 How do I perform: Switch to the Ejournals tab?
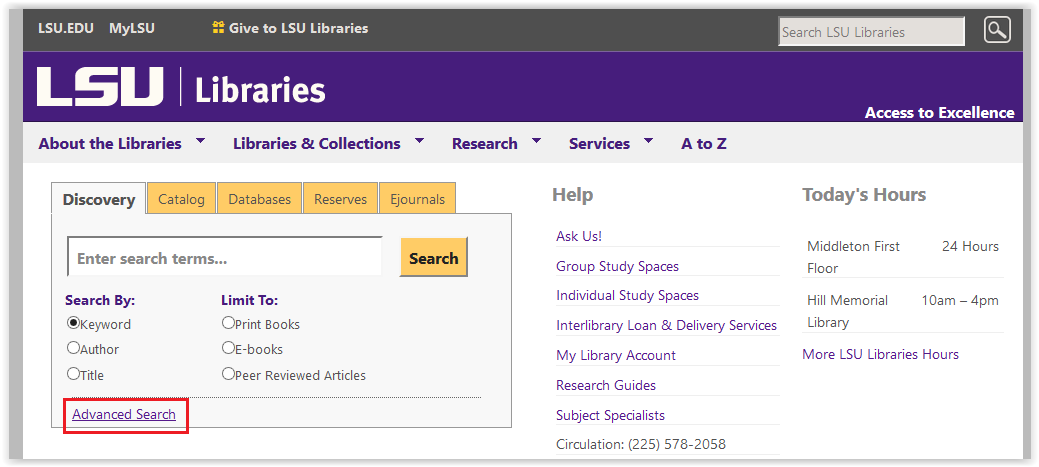click(417, 199)
